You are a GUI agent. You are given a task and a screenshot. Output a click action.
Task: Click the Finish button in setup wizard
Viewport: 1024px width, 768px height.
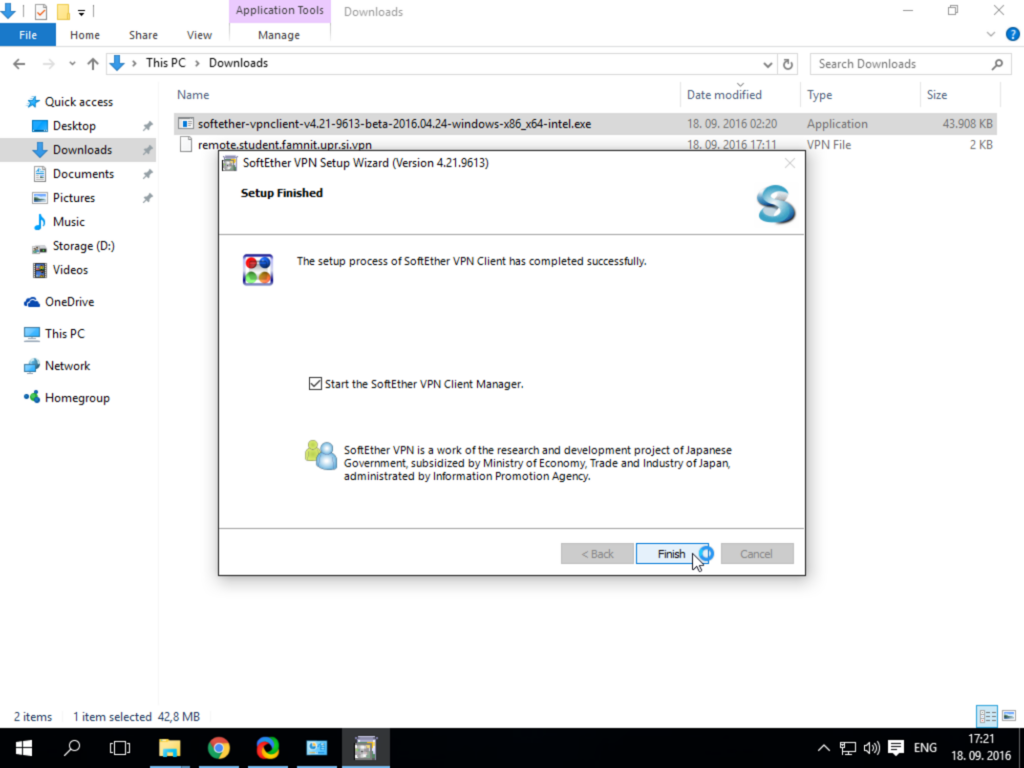coord(671,554)
